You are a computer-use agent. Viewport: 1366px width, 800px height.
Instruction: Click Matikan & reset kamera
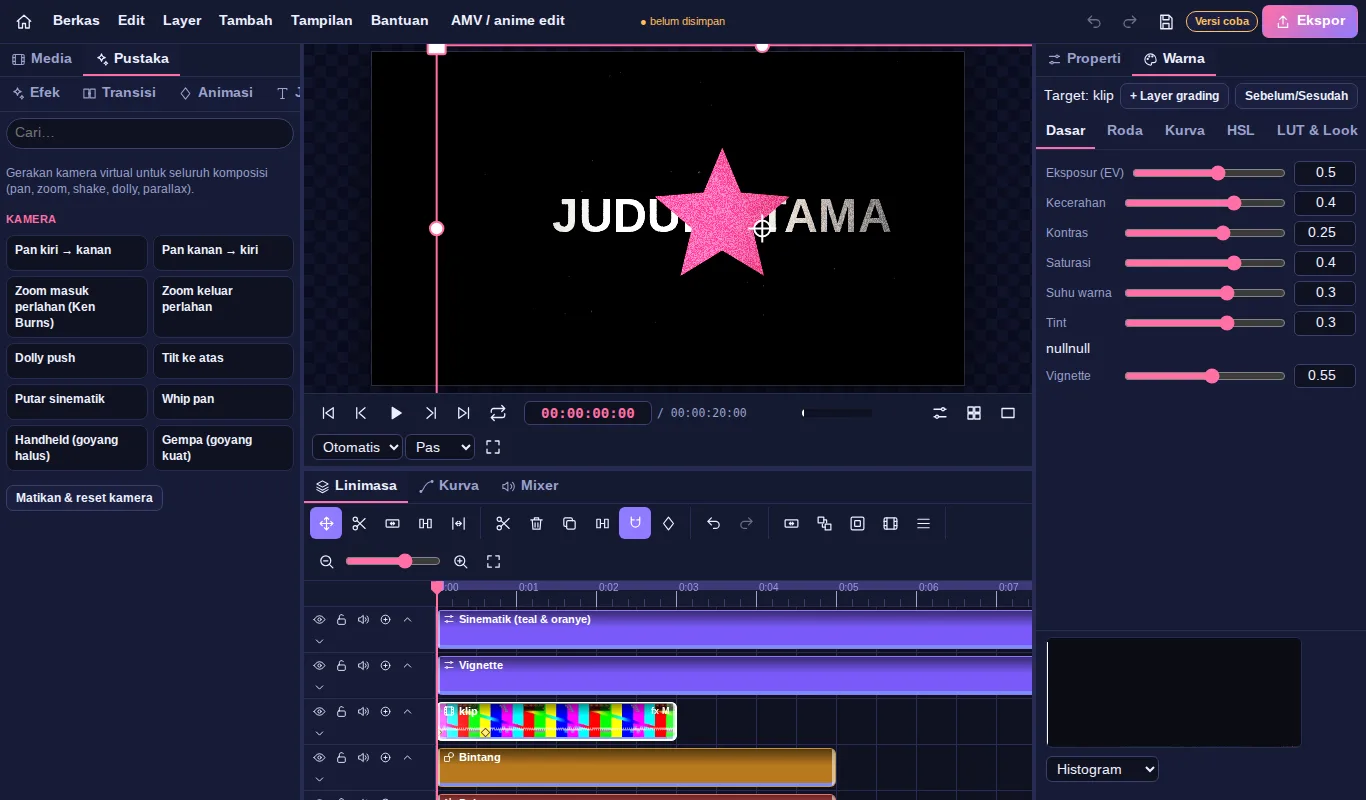point(84,498)
